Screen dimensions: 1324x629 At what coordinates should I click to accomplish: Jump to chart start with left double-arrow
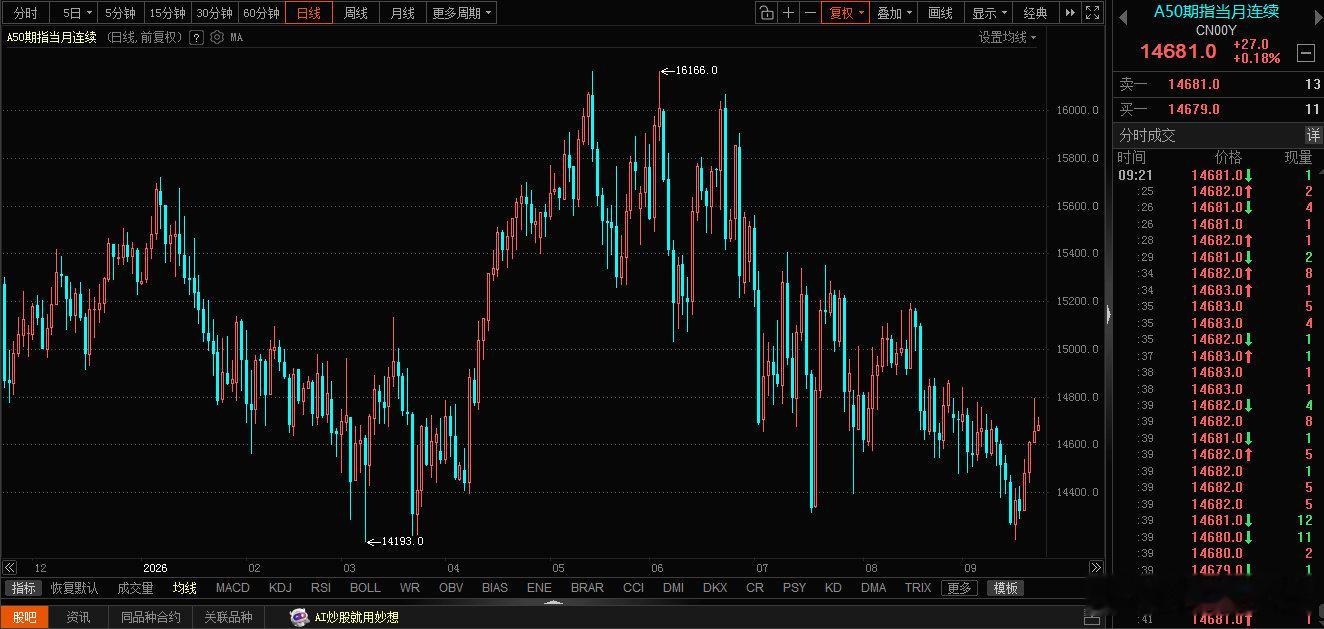[x=10, y=567]
